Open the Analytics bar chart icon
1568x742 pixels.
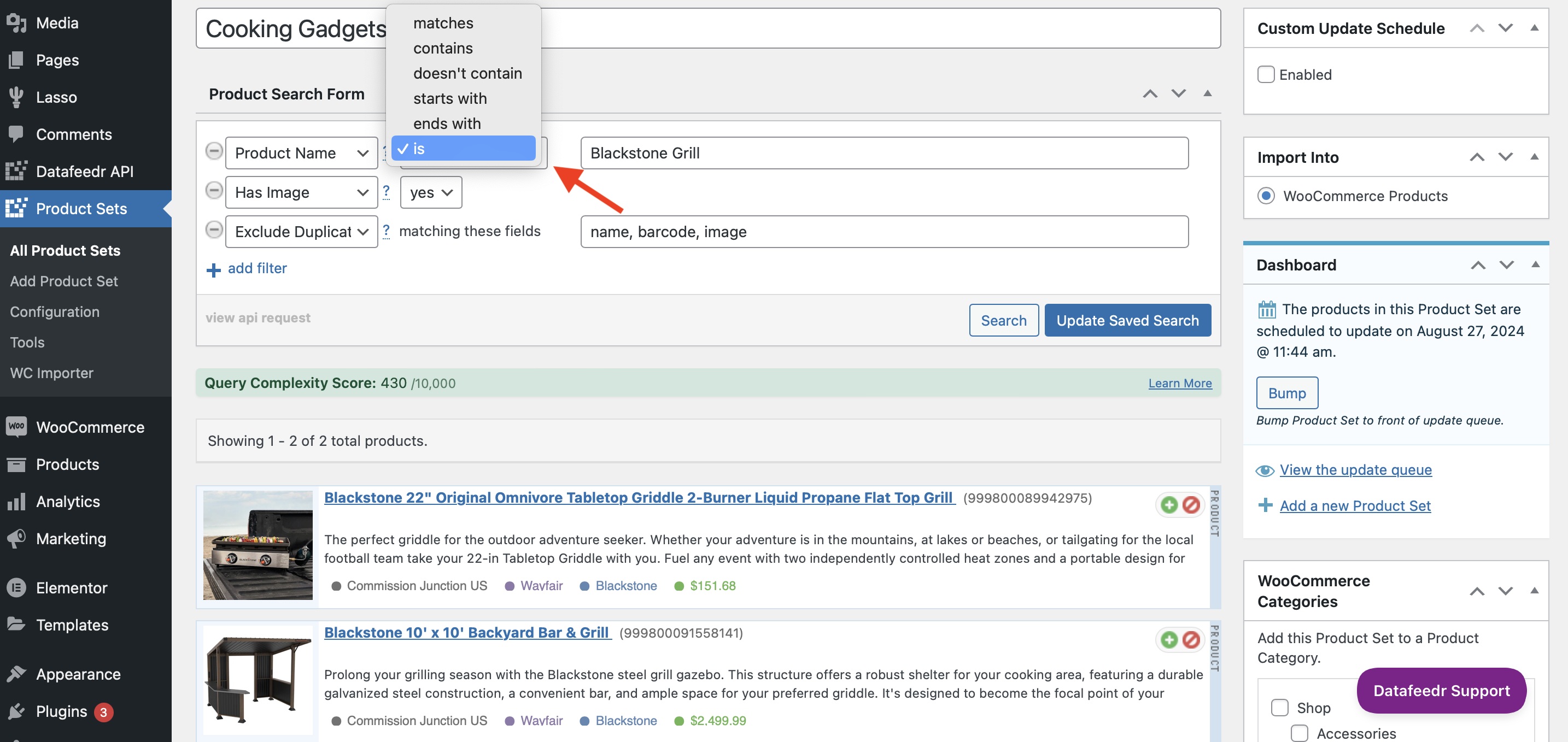point(16,502)
